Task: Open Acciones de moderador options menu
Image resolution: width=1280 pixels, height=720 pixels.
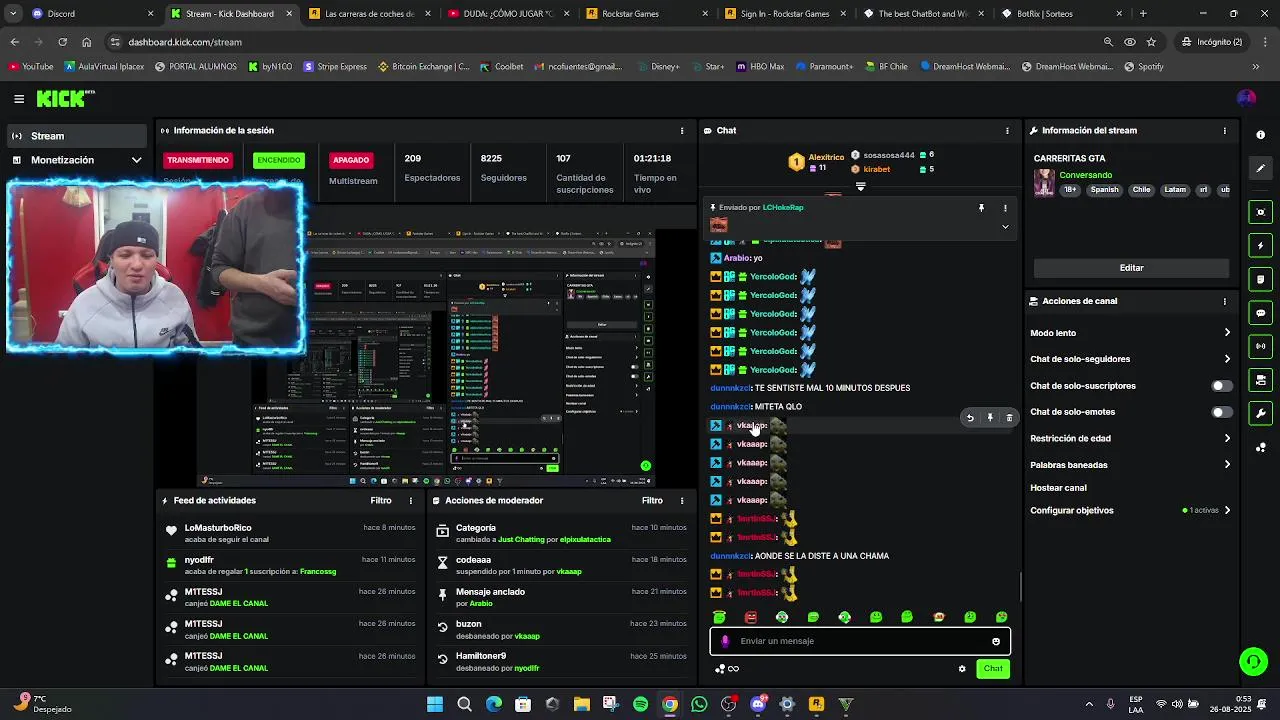Action: (682, 501)
